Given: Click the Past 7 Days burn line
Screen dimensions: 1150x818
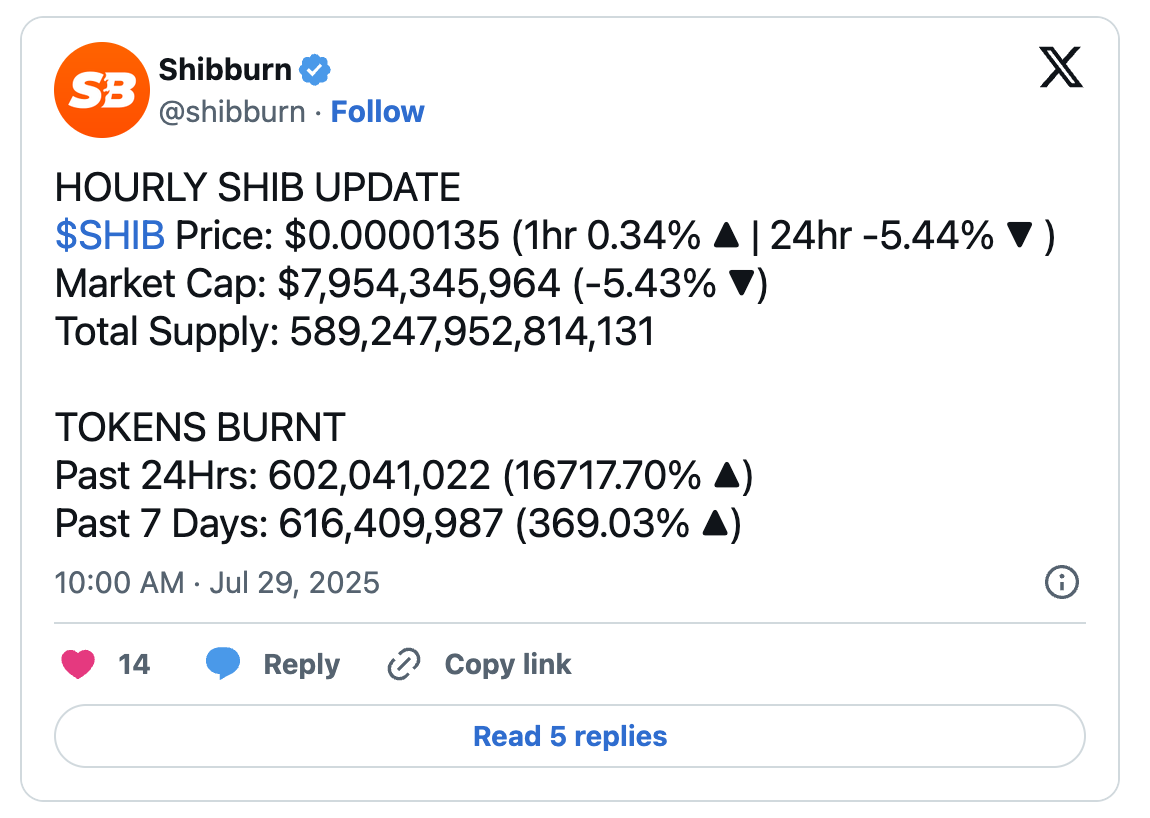Looking at the screenshot, I should click(398, 524).
